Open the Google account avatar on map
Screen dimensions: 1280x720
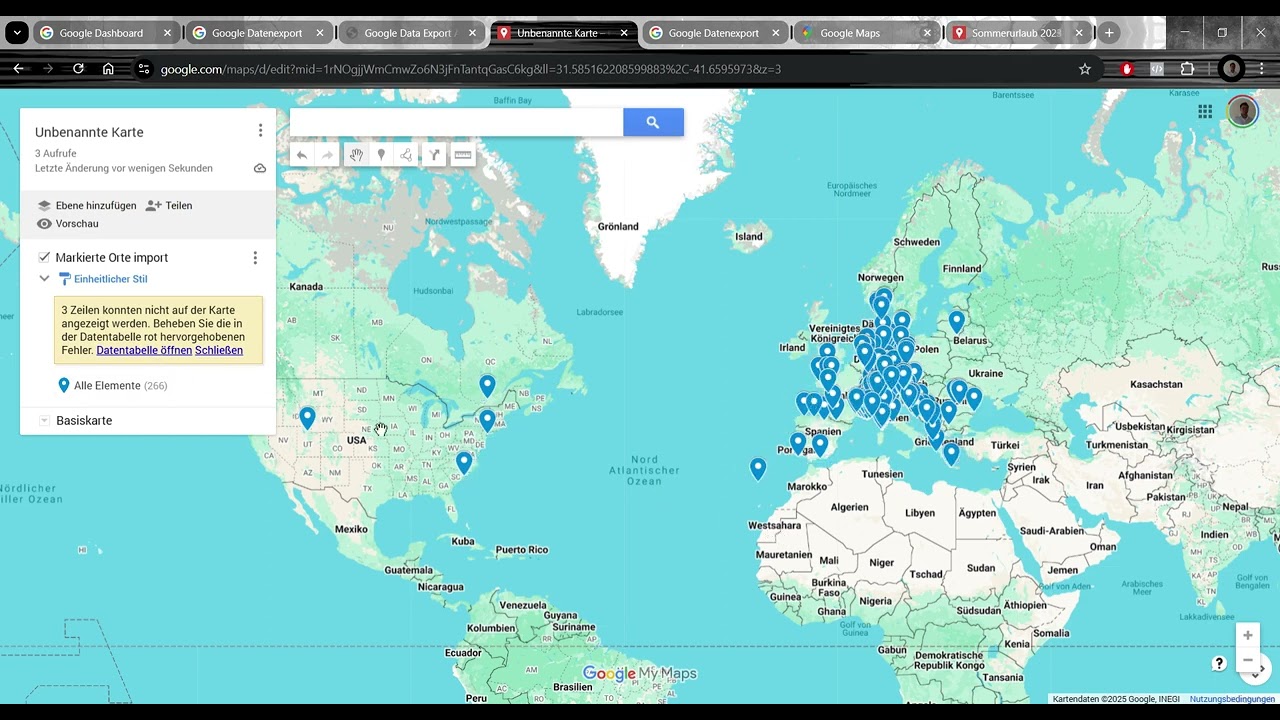pos(1242,112)
